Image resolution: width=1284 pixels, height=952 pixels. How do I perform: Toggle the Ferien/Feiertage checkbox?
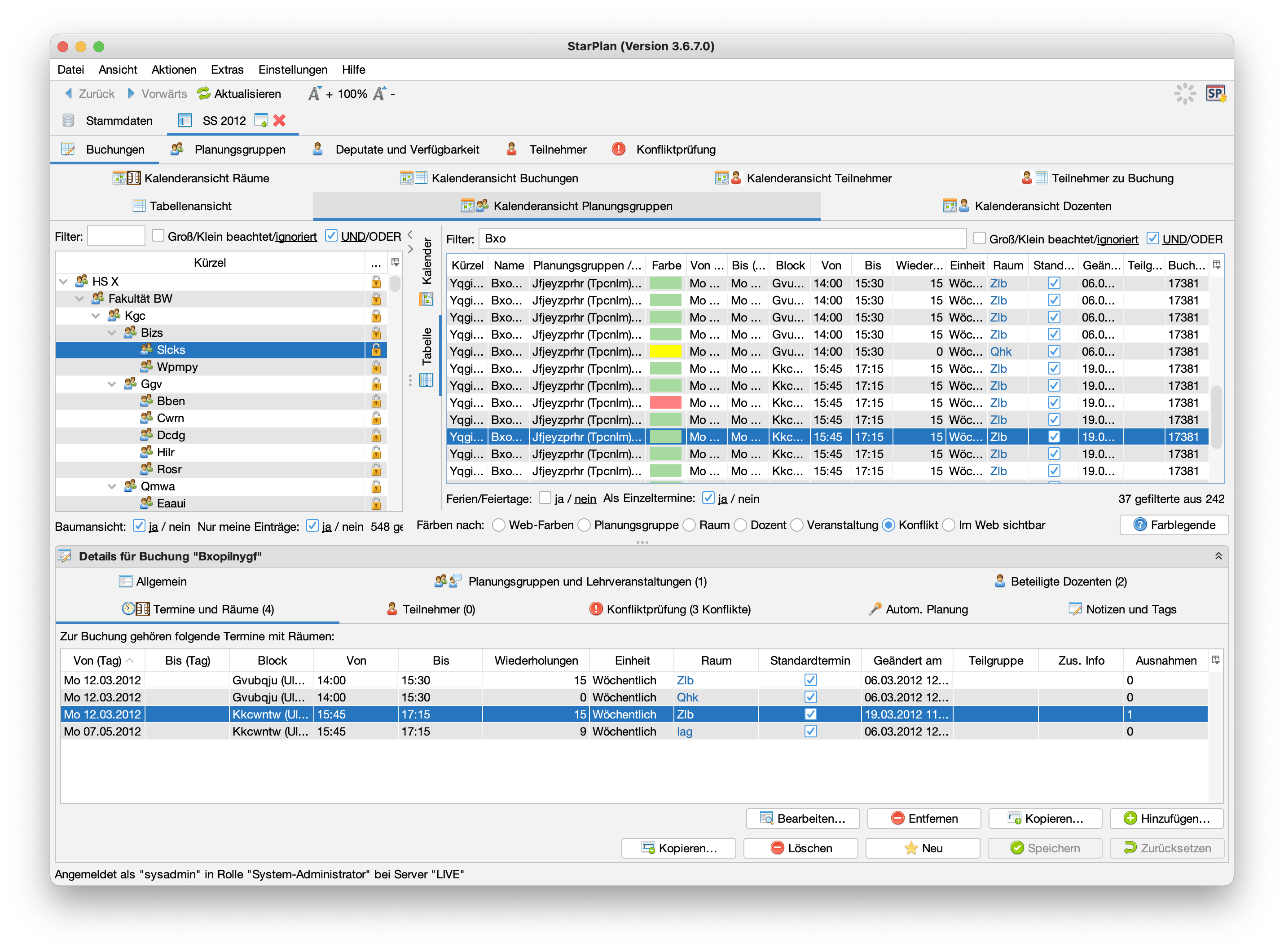pyautogui.click(x=545, y=498)
